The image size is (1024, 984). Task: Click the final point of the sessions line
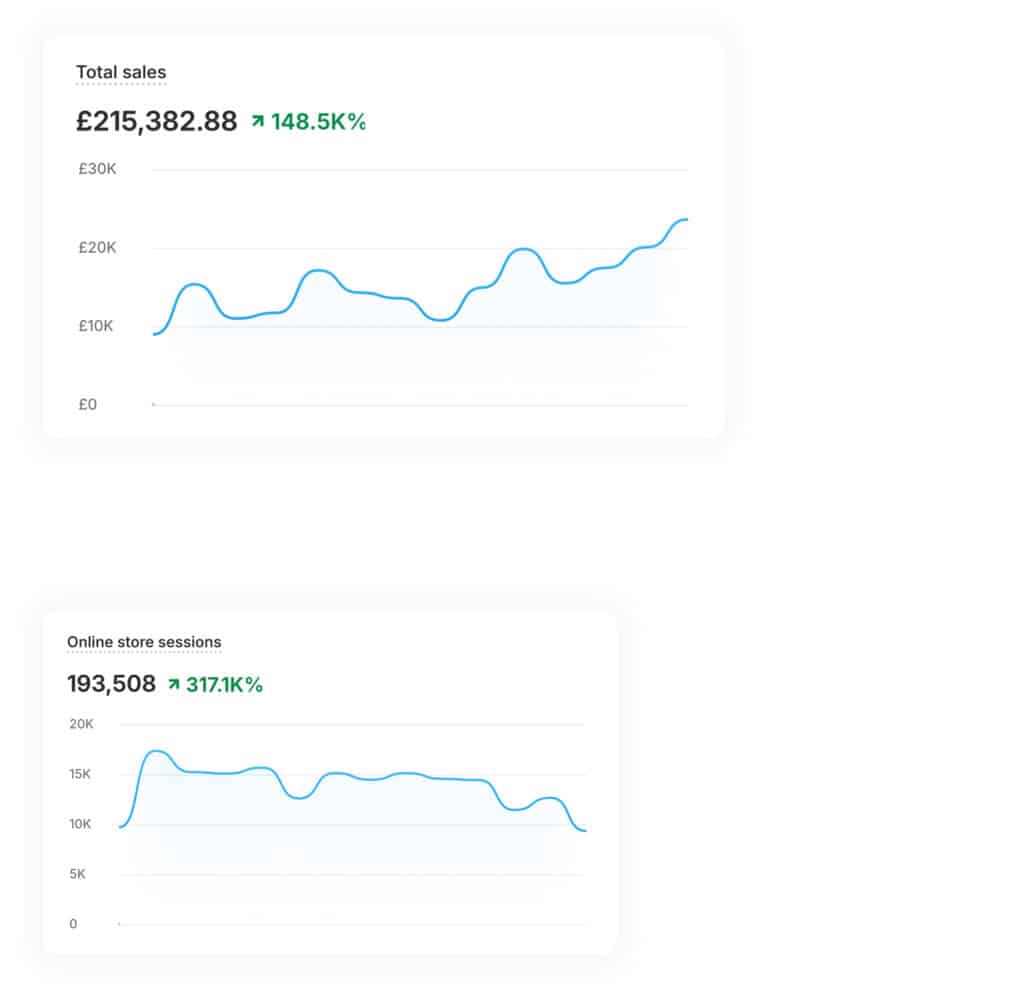pos(584,831)
